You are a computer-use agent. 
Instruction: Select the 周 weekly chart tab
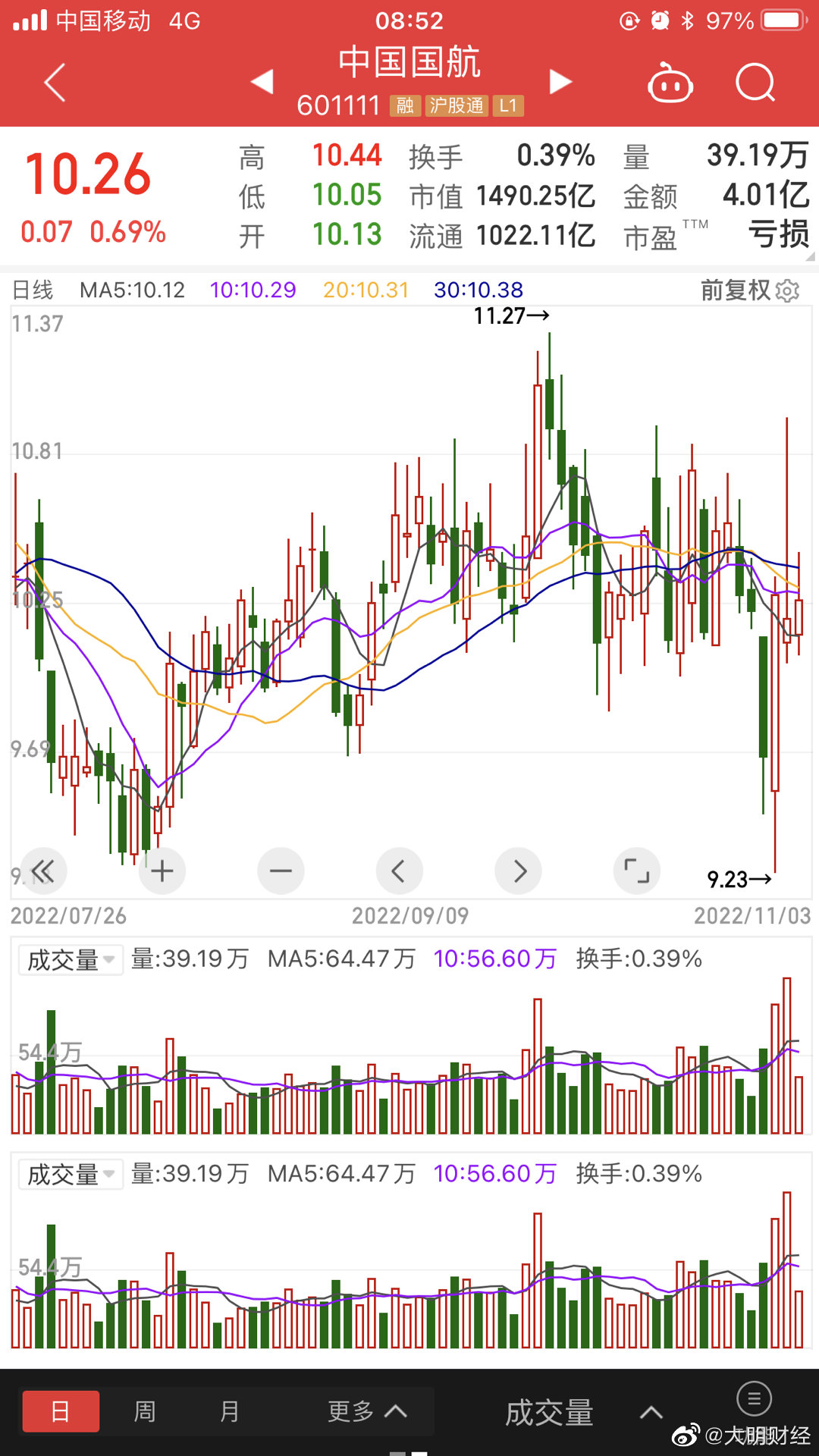point(144,1412)
